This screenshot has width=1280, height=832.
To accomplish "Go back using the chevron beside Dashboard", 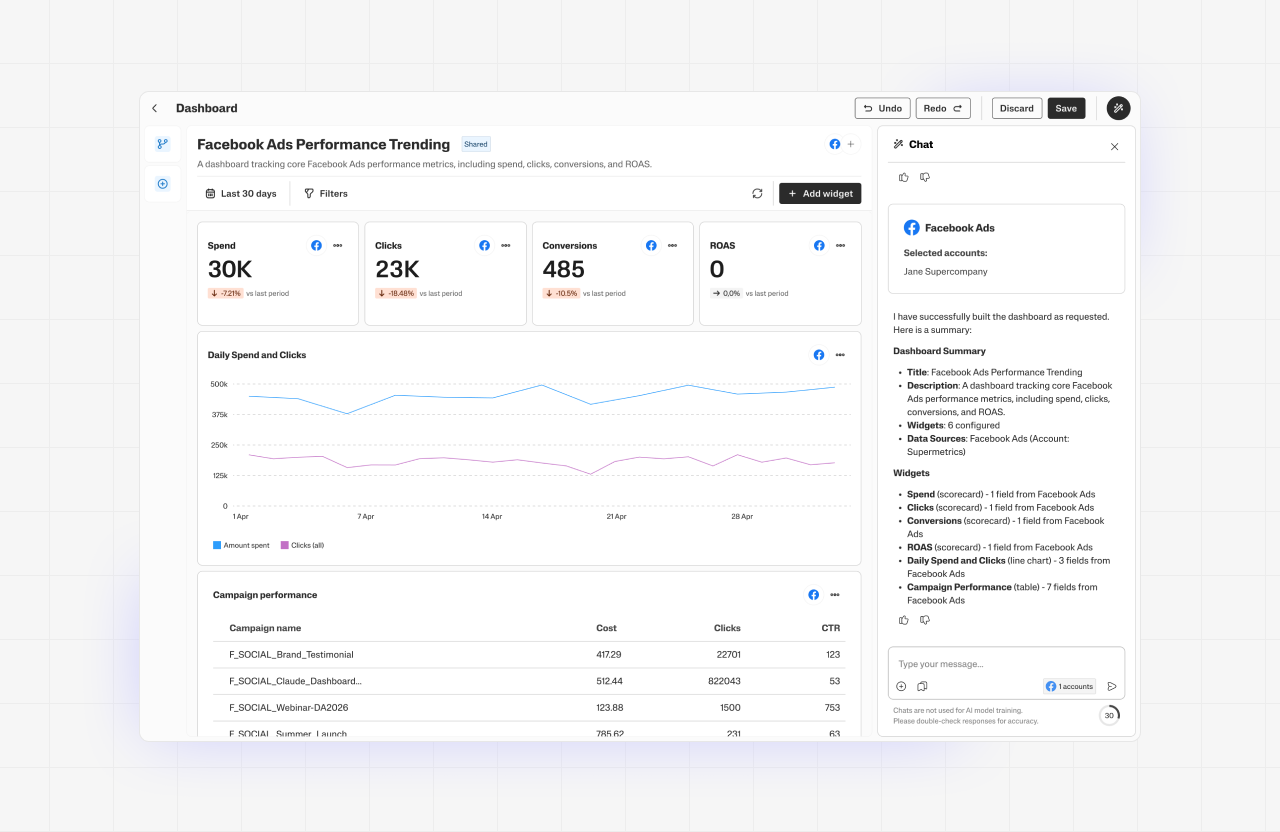I will [154, 108].
